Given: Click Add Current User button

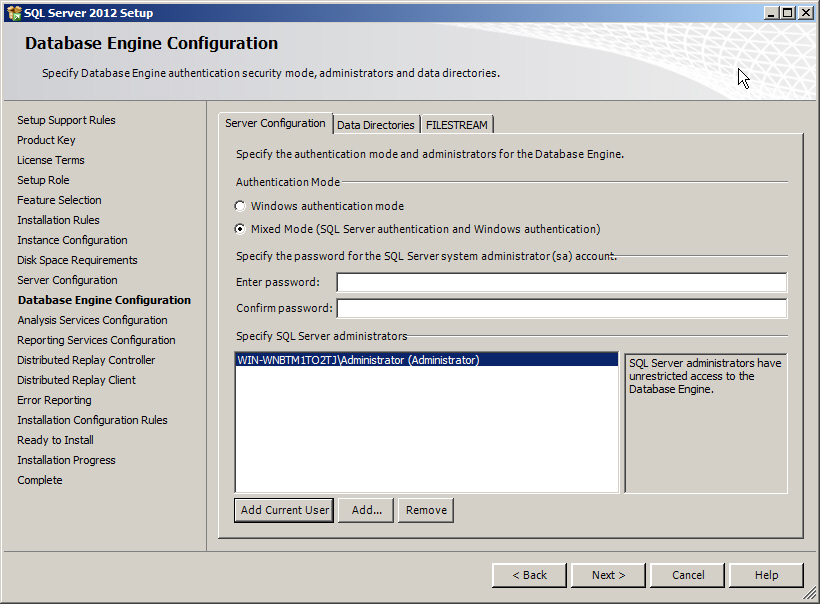Looking at the screenshot, I should (284, 510).
